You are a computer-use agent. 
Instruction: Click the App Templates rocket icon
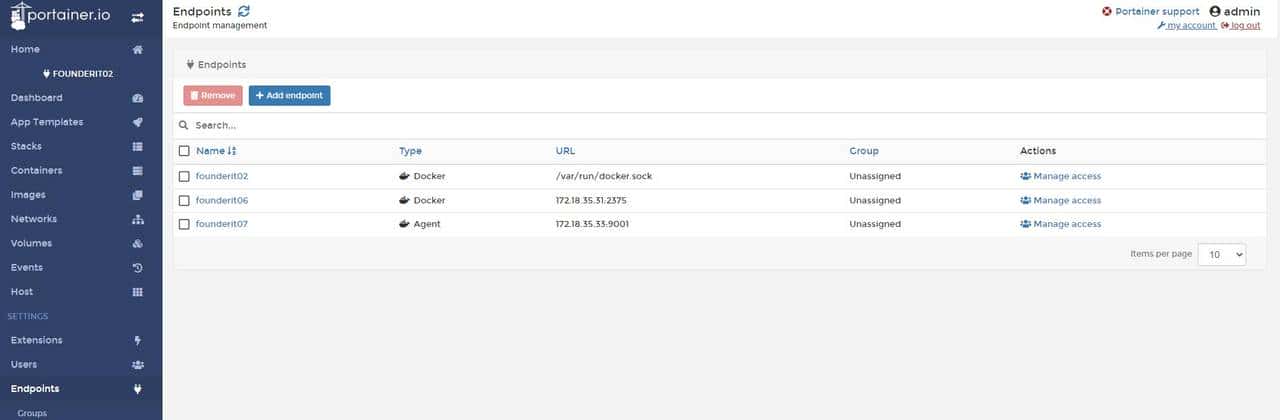click(x=138, y=122)
